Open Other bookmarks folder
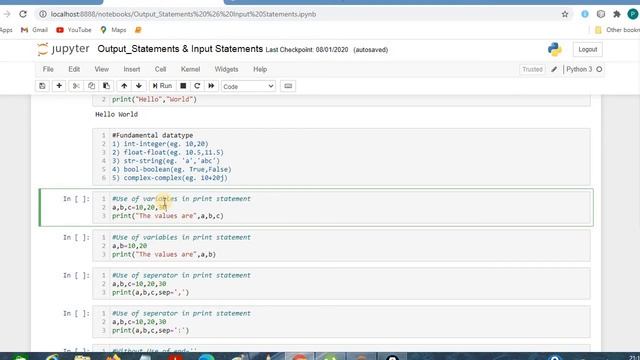The image size is (640, 360). (x=617, y=30)
